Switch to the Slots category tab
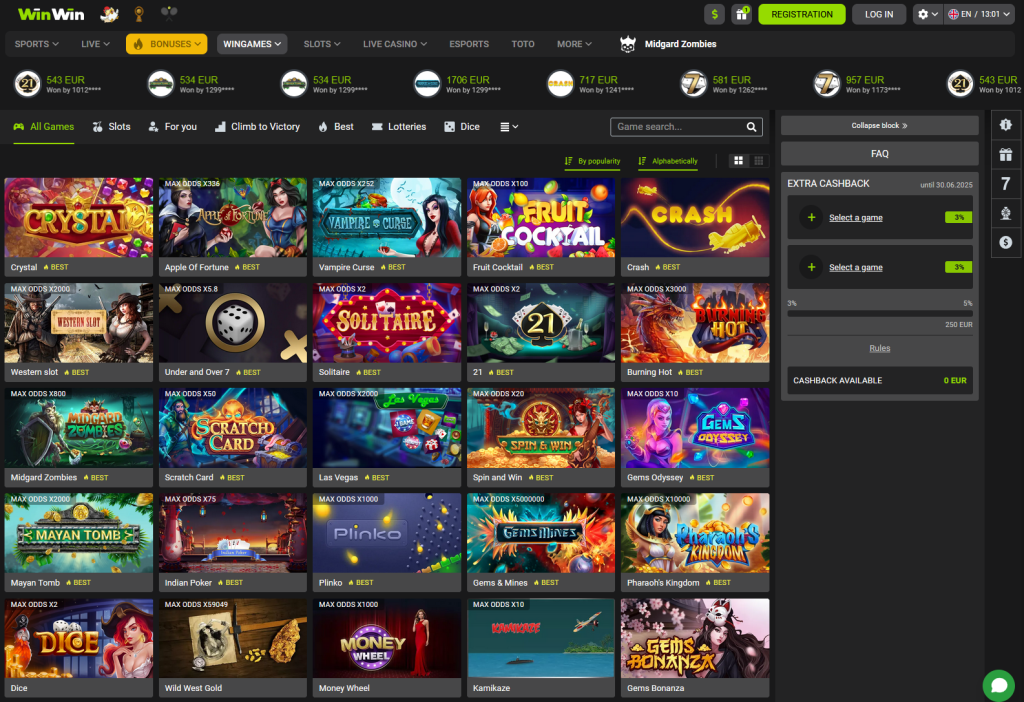 pos(112,127)
